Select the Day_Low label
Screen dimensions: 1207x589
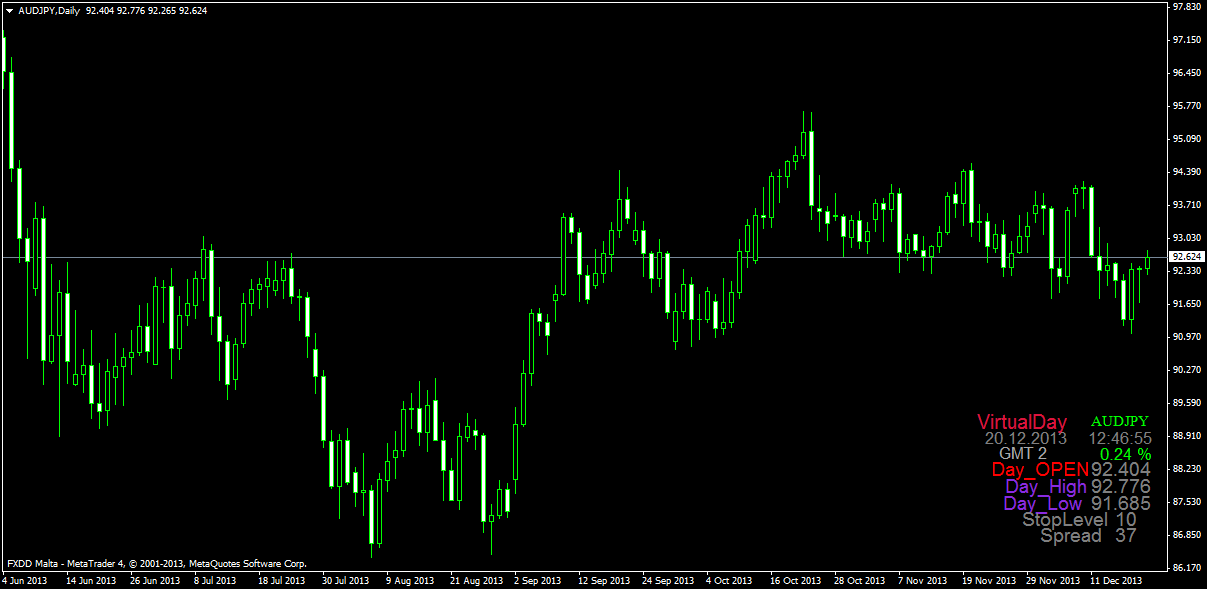(x=1044, y=504)
